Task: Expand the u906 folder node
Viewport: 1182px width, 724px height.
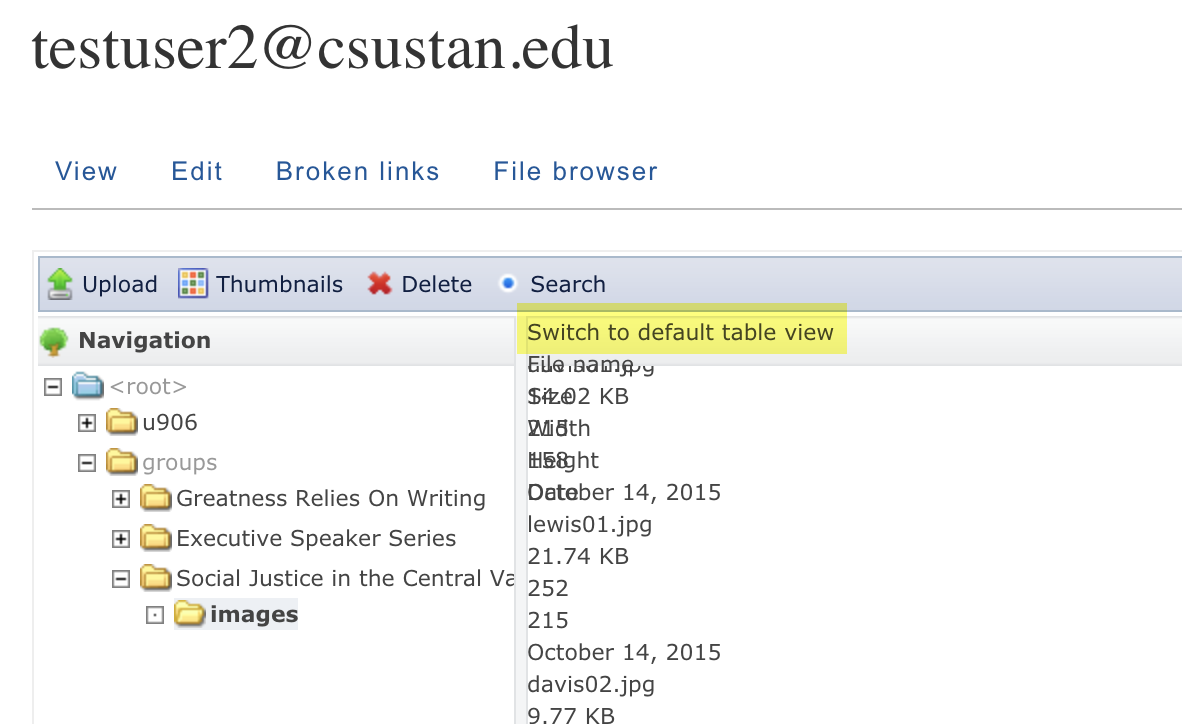Action: click(87, 423)
